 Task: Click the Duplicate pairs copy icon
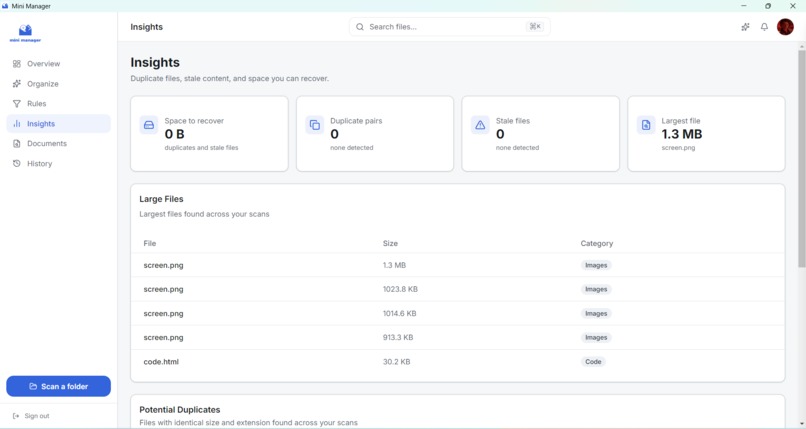(315, 125)
